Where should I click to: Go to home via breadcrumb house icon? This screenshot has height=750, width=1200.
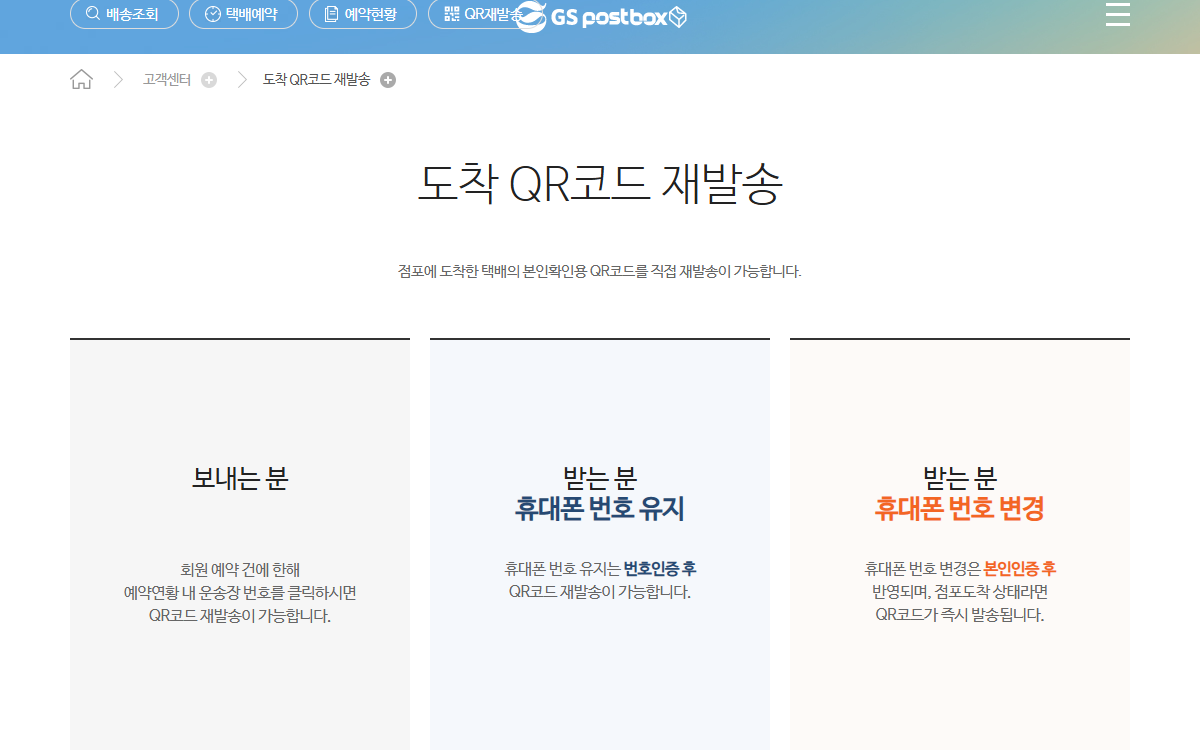[81, 80]
